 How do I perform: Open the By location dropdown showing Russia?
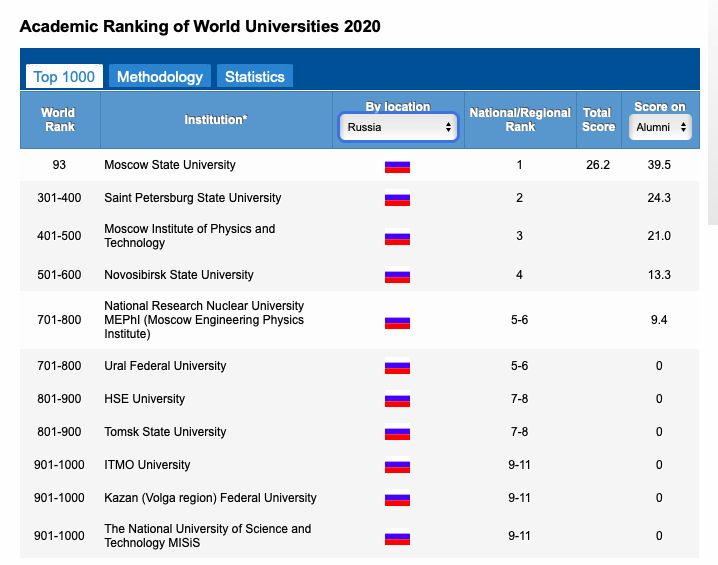point(398,127)
